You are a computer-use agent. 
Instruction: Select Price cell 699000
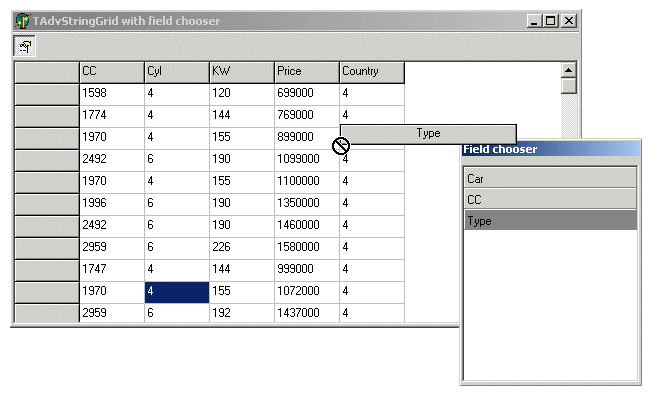click(x=307, y=94)
